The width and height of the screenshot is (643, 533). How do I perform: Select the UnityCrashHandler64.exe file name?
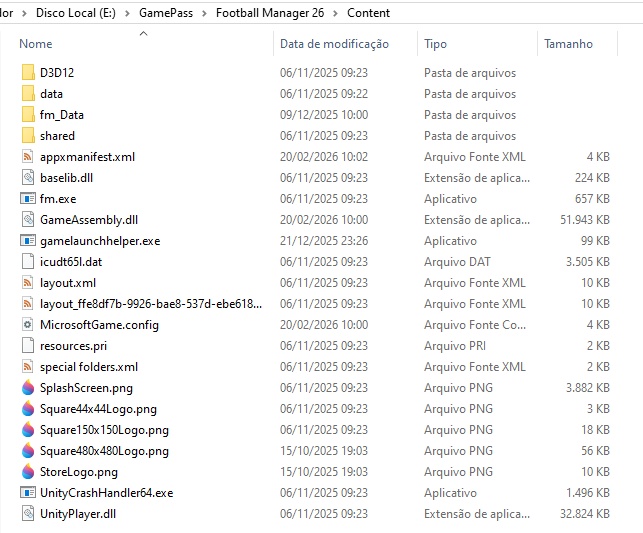[x=107, y=493]
